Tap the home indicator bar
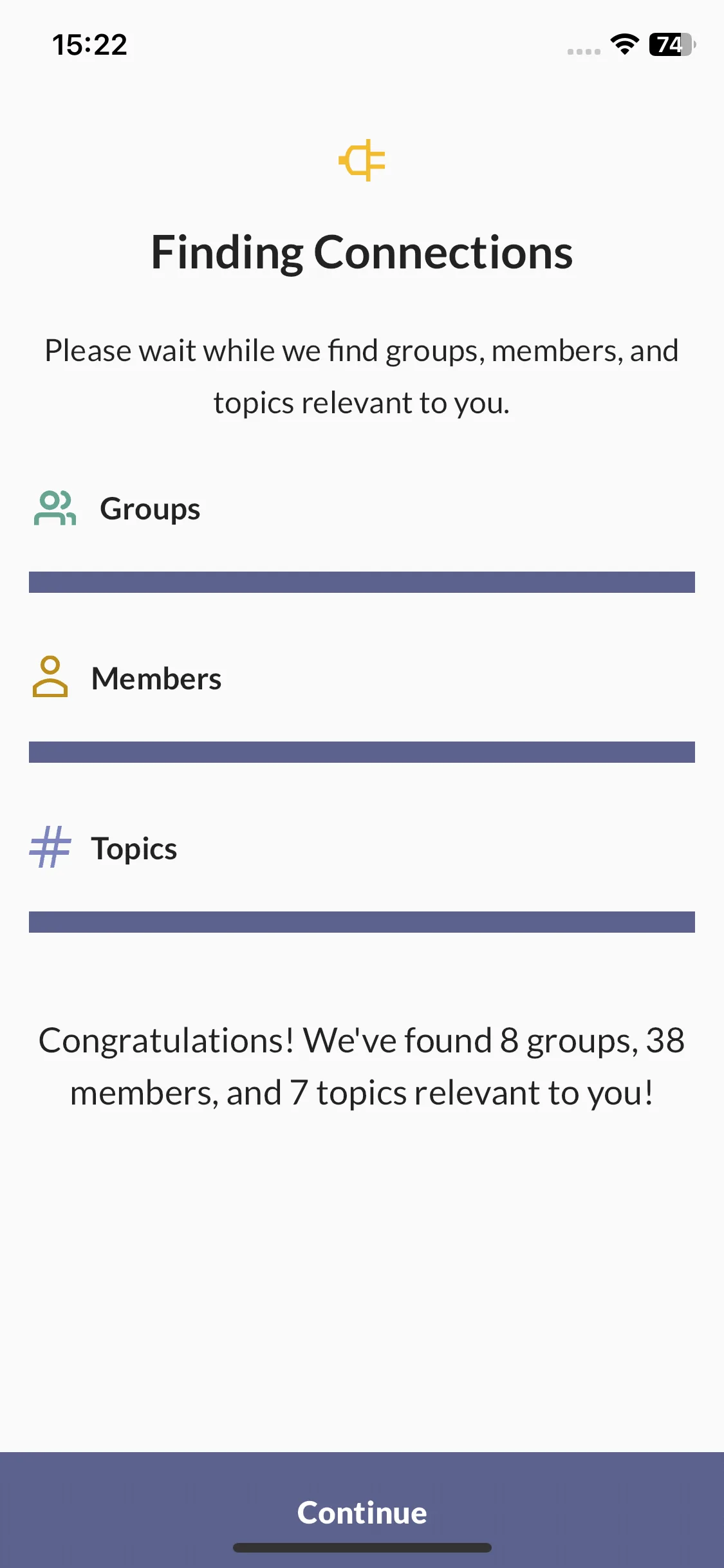 pos(362,1547)
